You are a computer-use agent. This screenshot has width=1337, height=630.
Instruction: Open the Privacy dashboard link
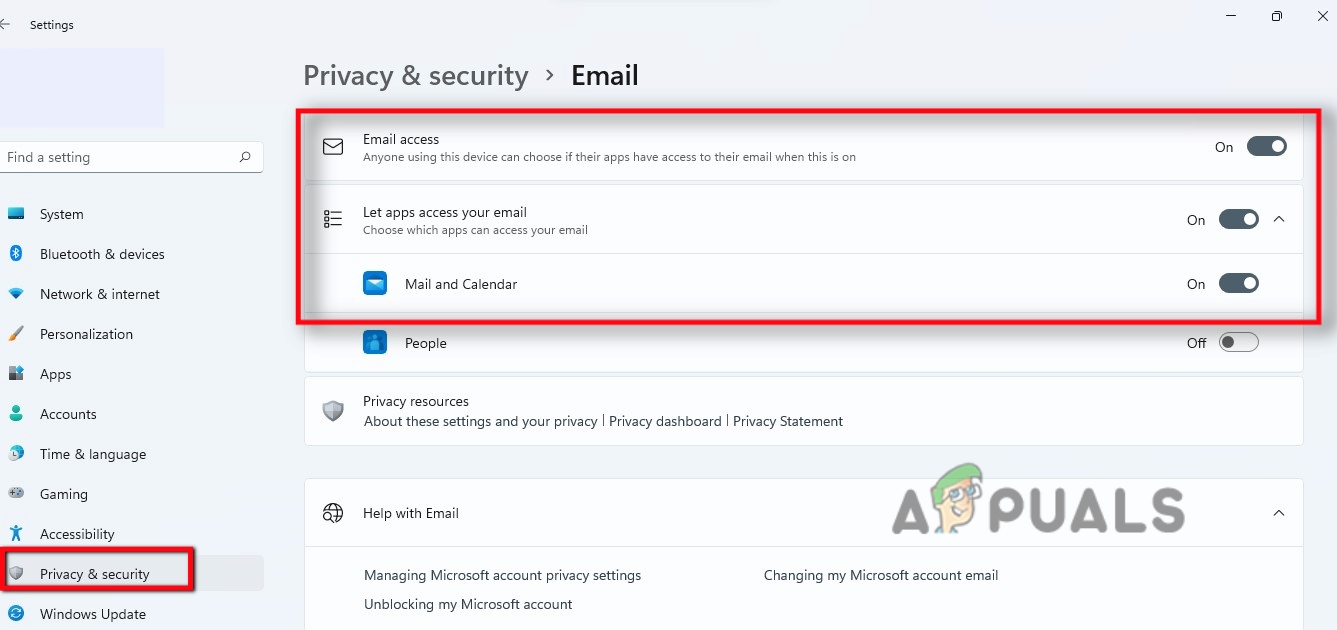664,421
